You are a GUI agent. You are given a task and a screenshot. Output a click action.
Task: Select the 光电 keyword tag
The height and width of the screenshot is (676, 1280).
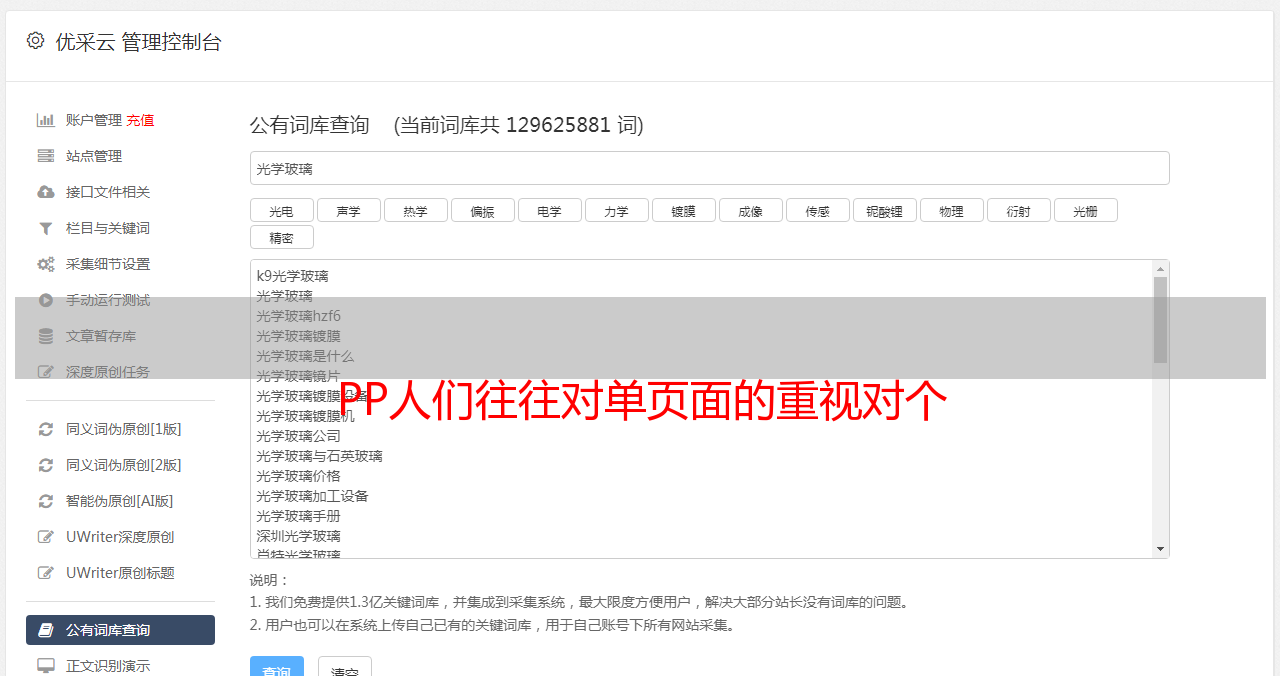point(282,210)
